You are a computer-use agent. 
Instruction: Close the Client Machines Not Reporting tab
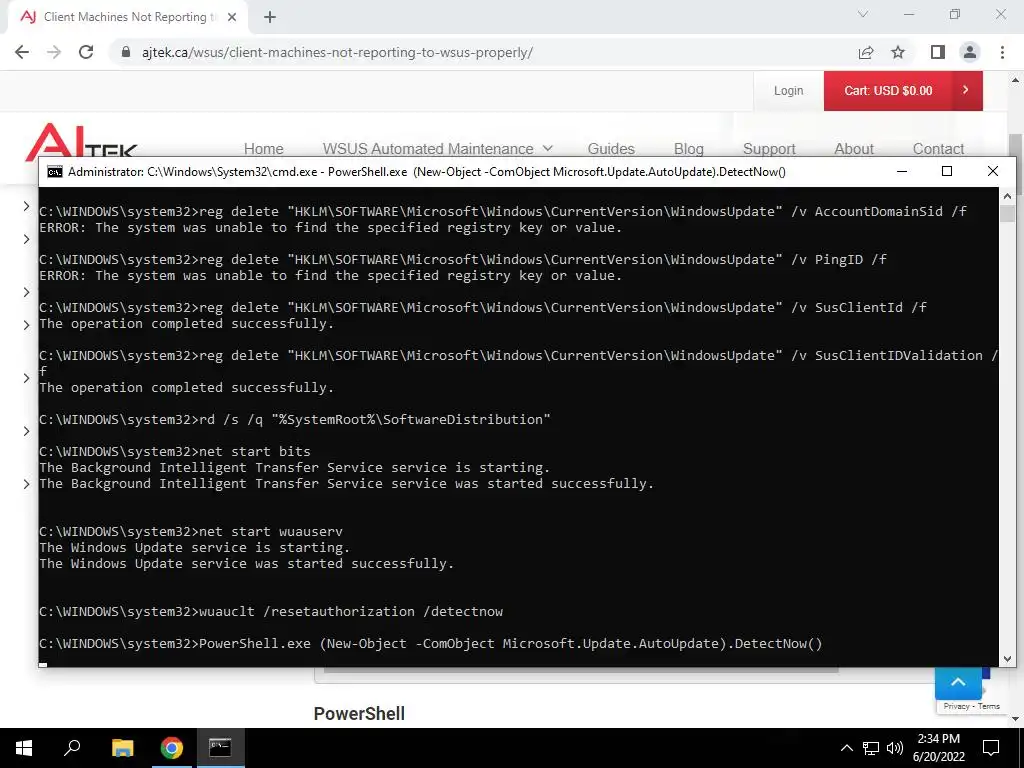[232, 17]
